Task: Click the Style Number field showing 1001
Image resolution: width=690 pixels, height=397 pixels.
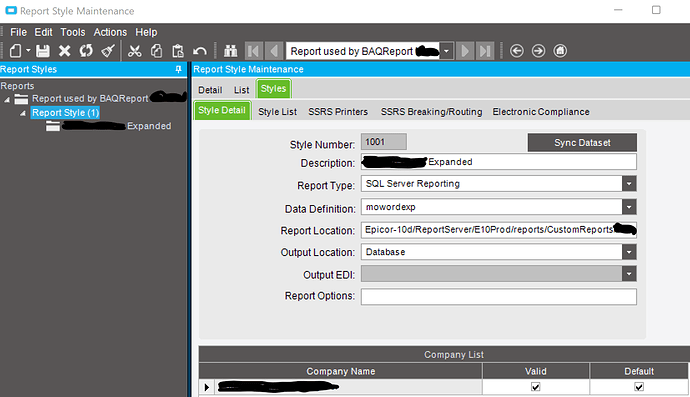Action: point(384,142)
